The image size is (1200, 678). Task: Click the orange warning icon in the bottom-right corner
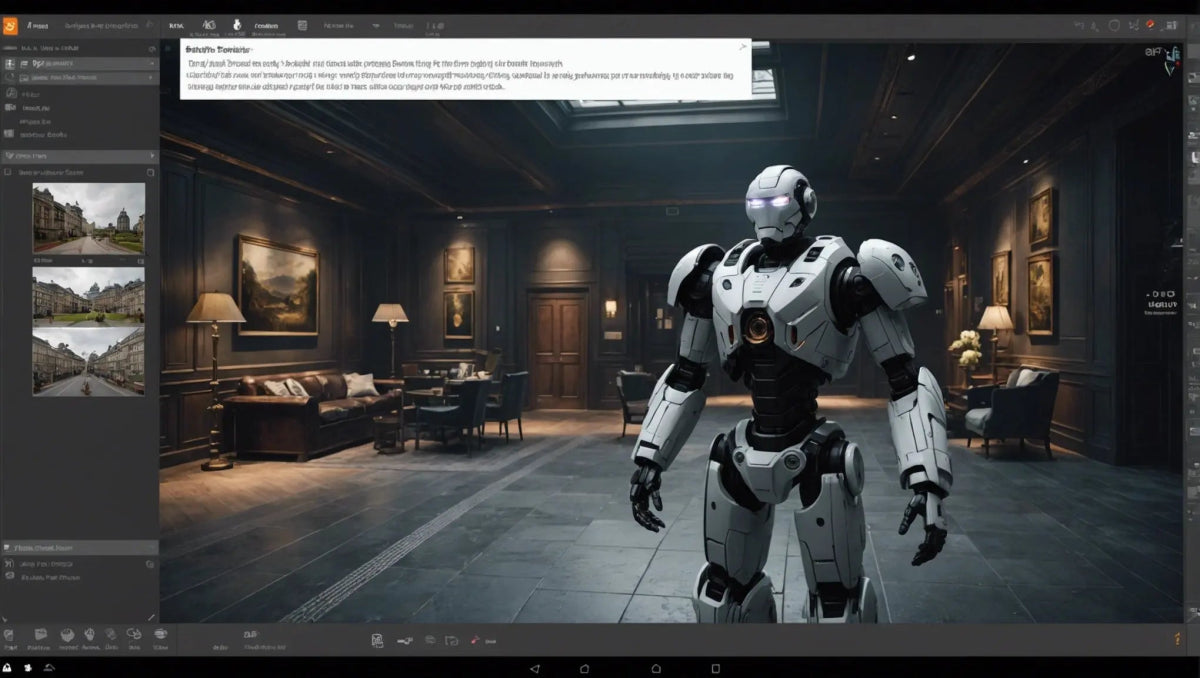coord(1176,637)
